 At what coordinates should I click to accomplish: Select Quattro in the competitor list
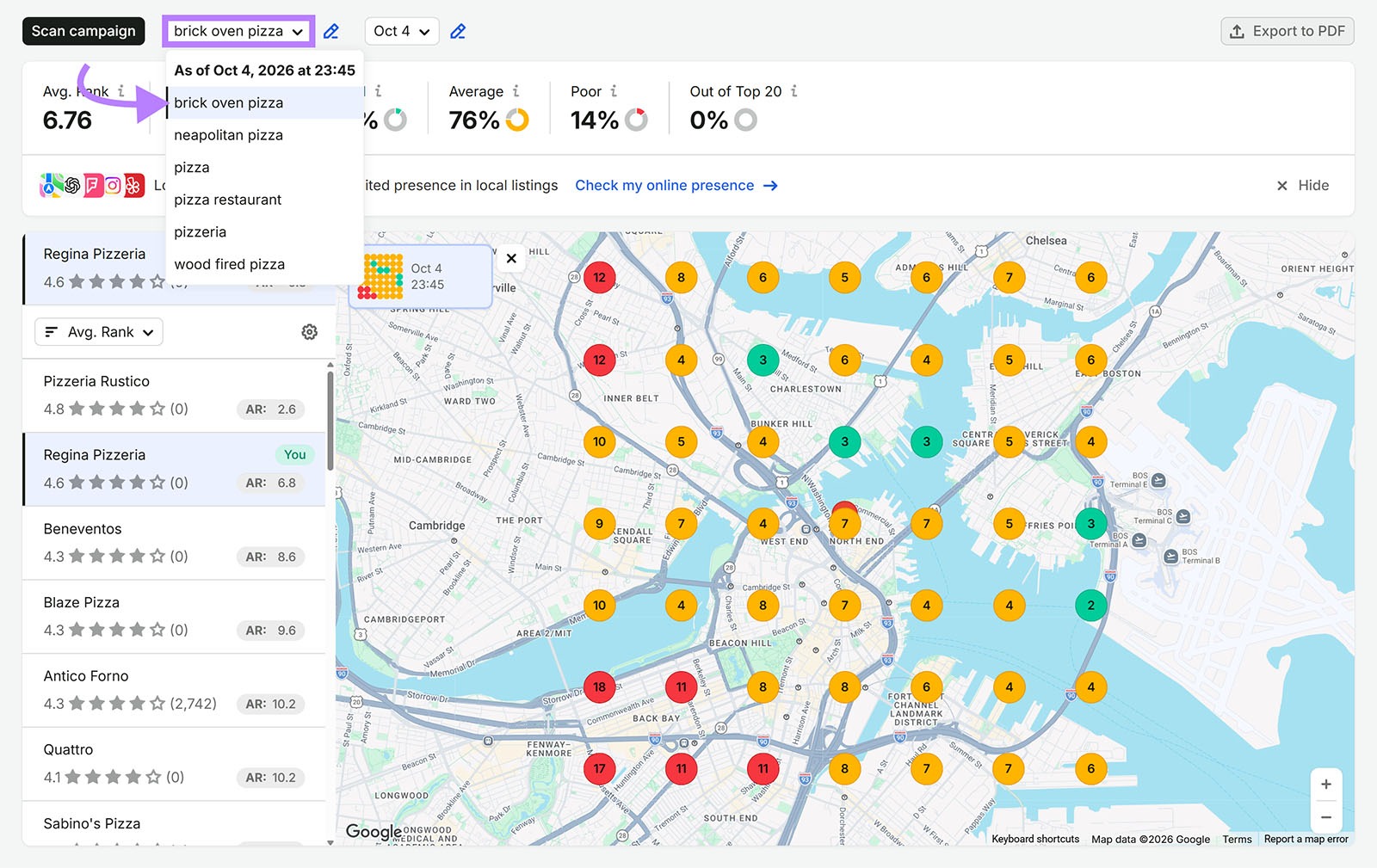174,764
